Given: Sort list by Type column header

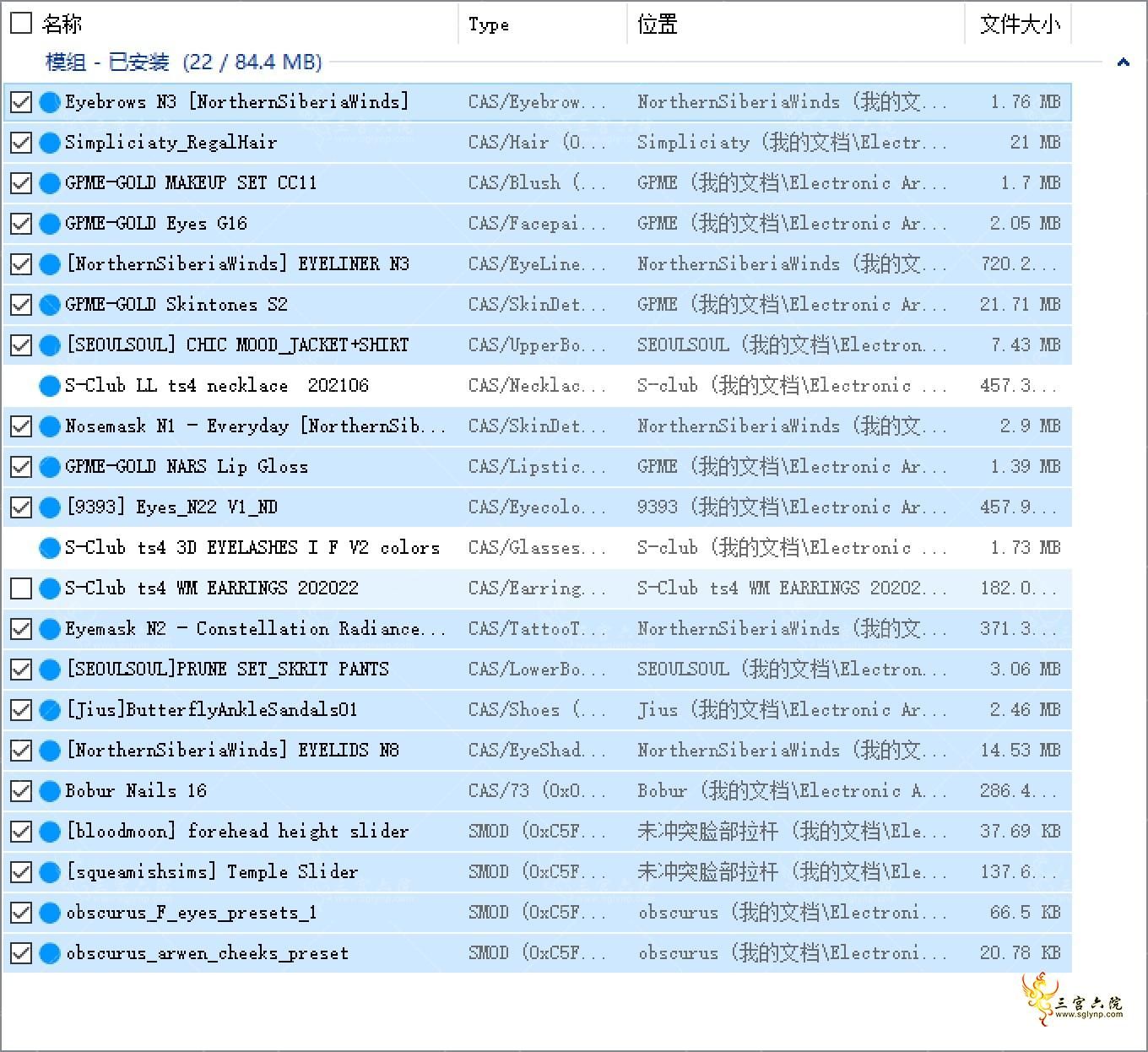Looking at the screenshot, I should 489,24.
